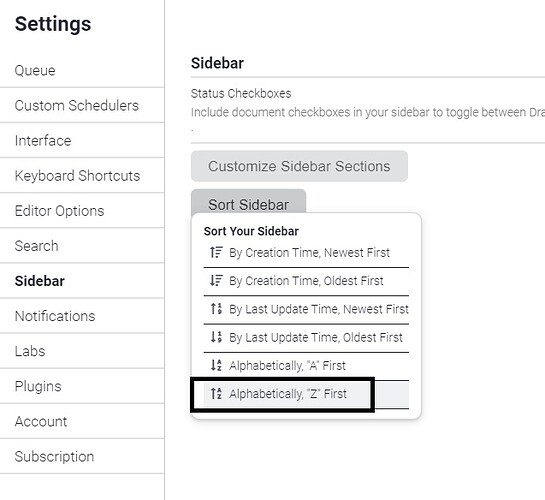Select Alphabetically, "Z" First option
This screenshot has height=500, width=545.
point(306,394)
